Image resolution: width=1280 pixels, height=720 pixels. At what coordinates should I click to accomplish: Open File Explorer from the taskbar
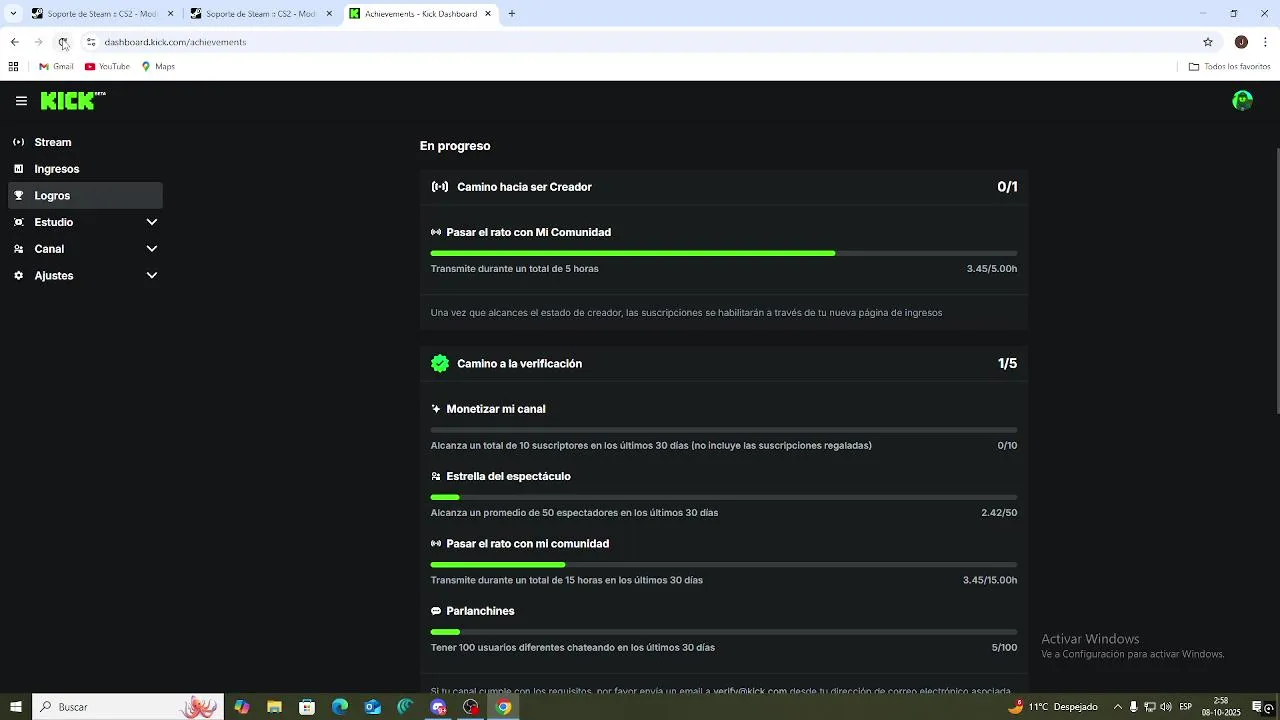[274, 707]
